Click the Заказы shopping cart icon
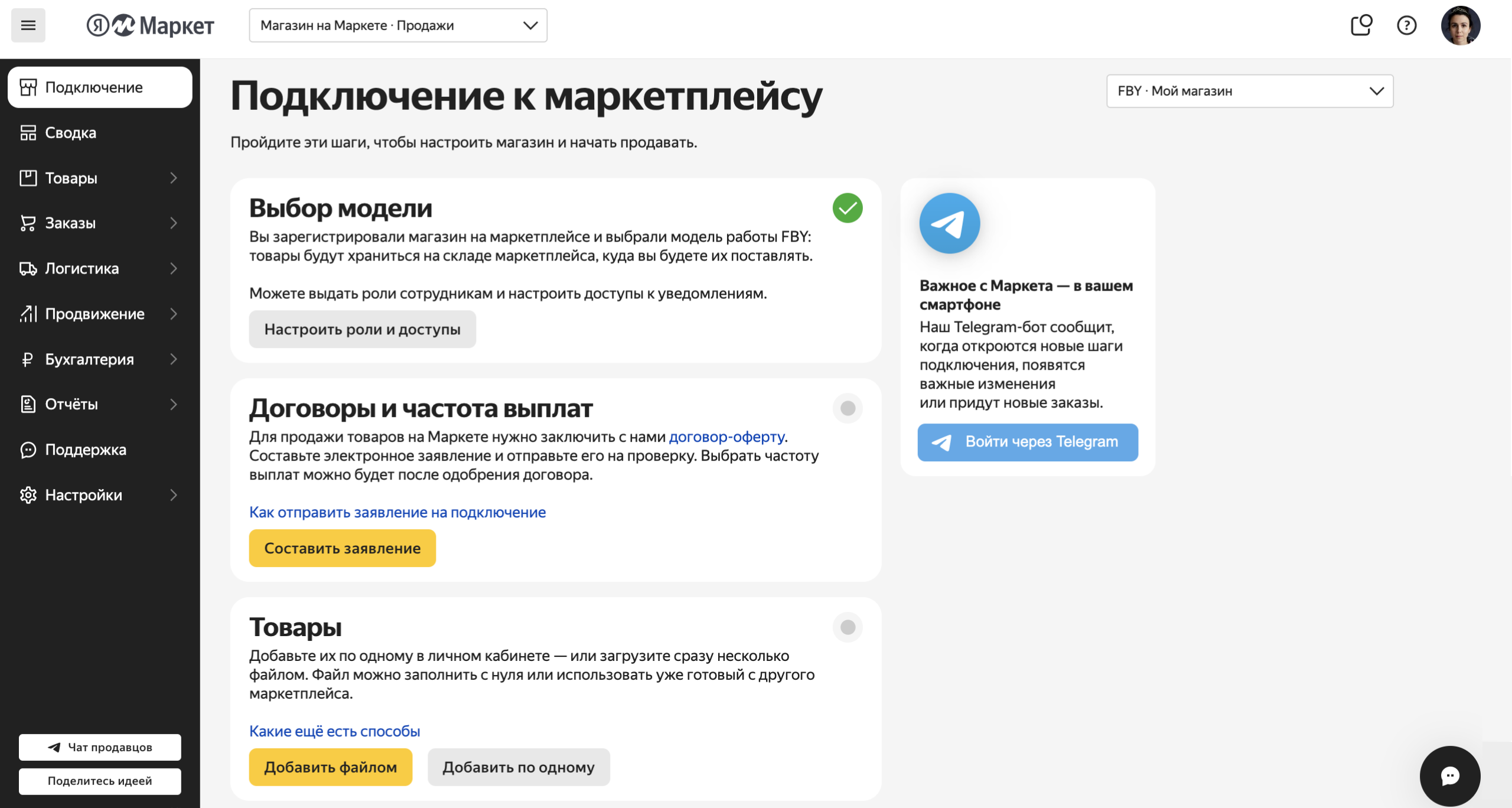This screenshot has width=1512, height=808. pos(28,223)
